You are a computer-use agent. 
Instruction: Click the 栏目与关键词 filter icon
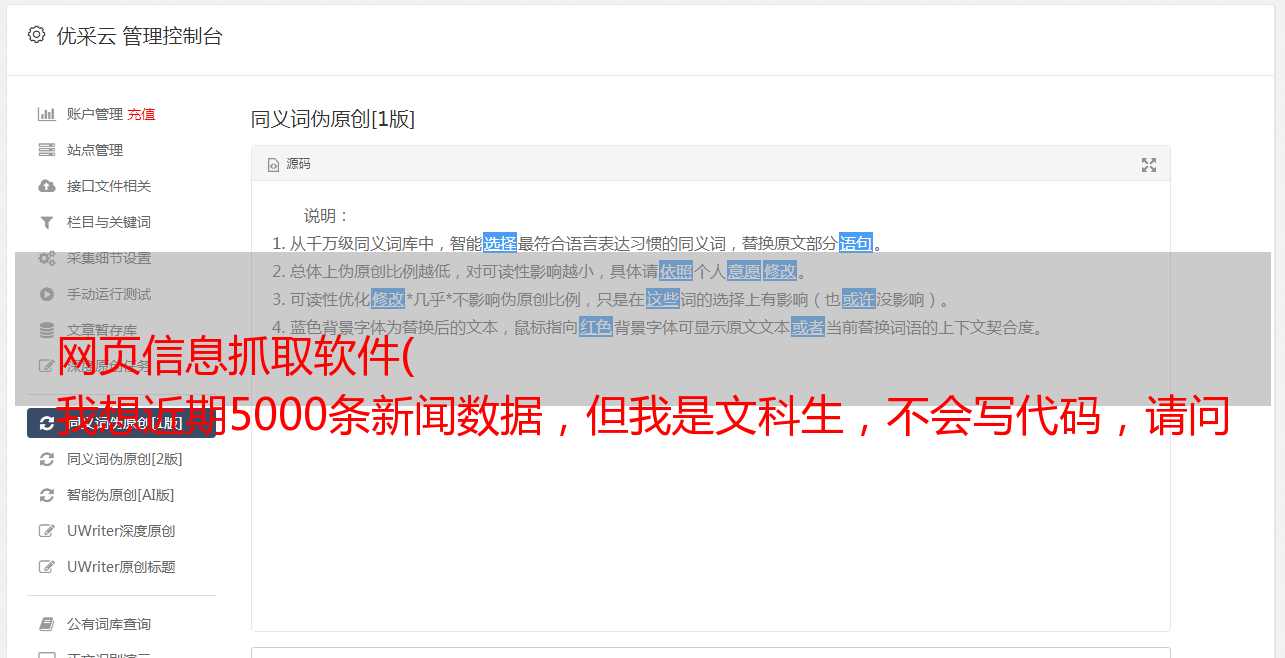(x=46, y=222)
